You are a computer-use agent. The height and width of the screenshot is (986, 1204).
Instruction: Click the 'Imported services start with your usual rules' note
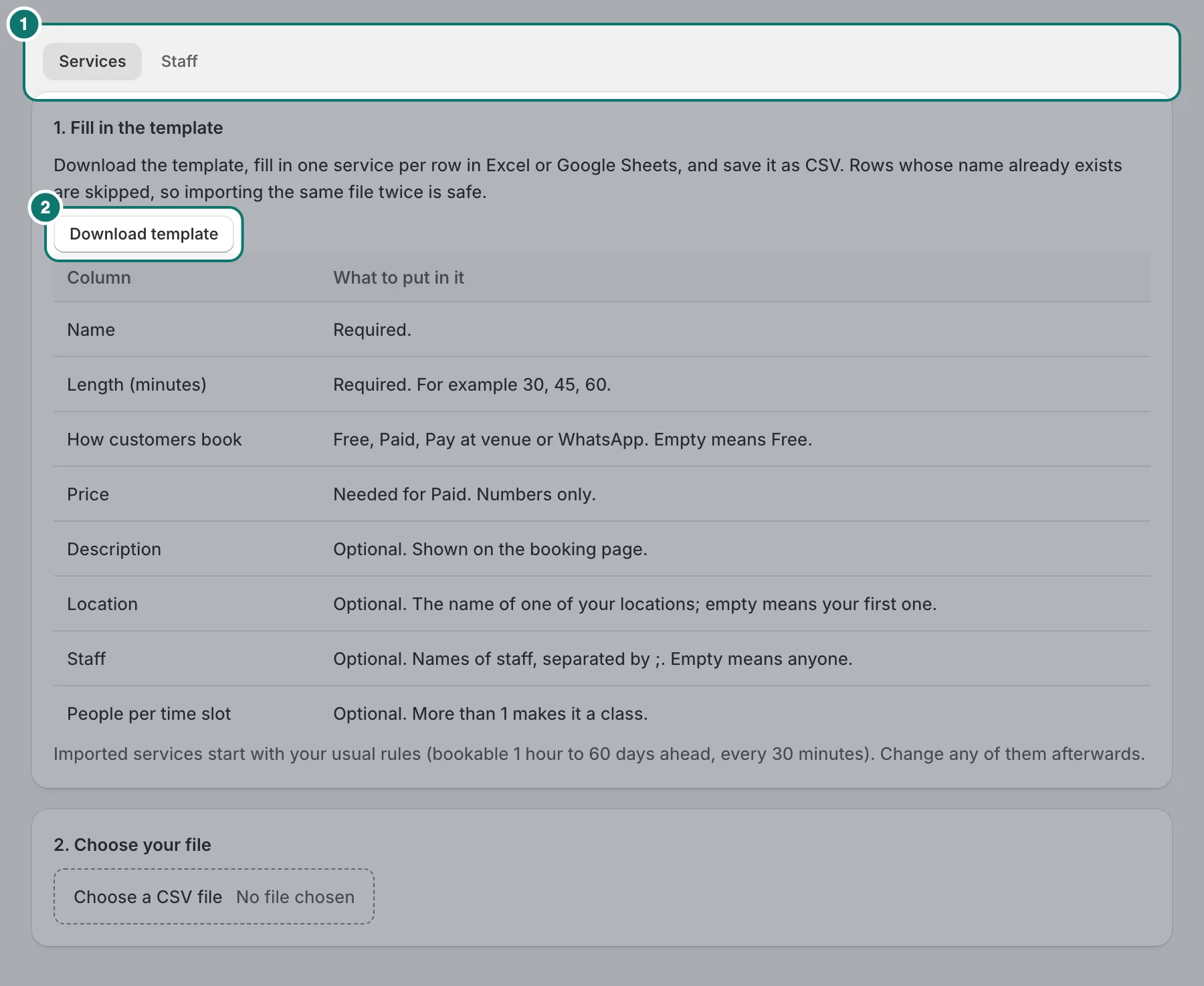pos(599,754)
